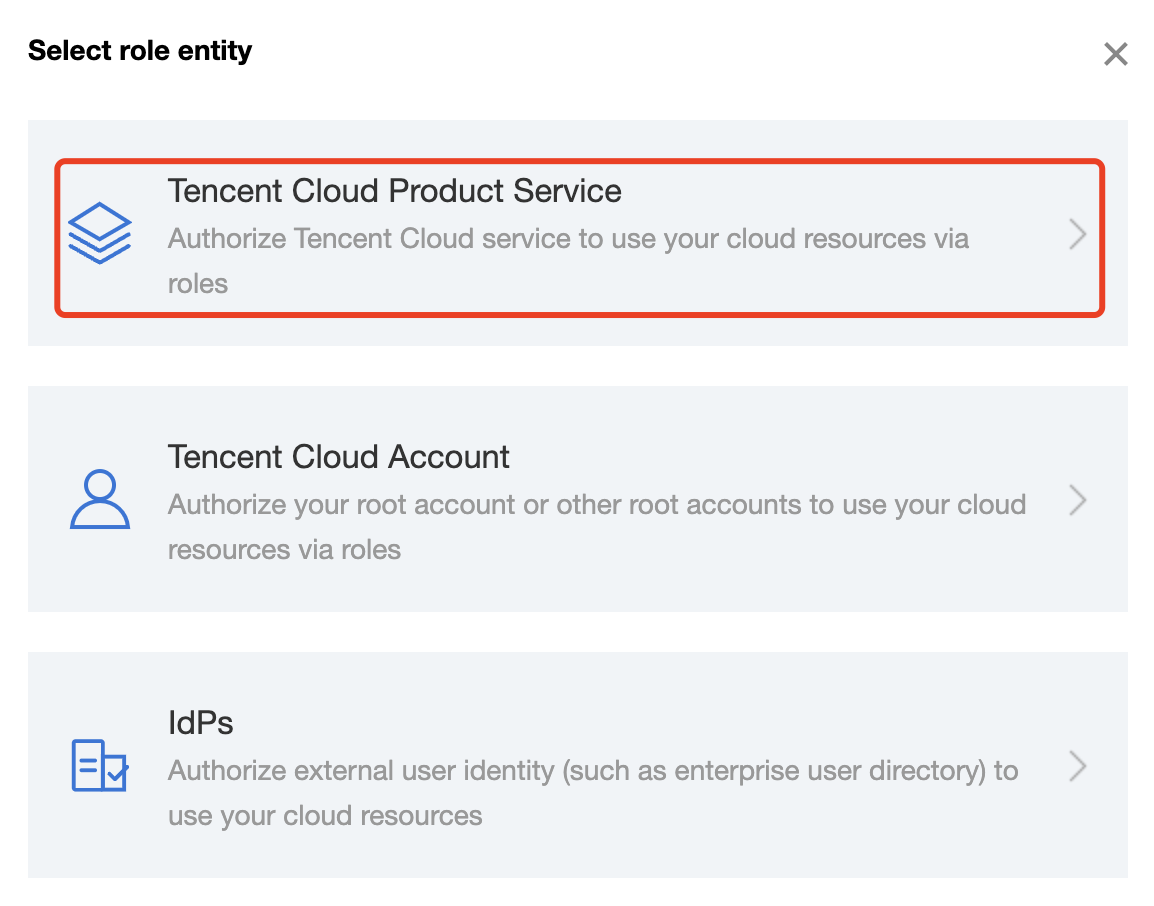
Task: Click the stacked layers icon for Product Service
Action: [99, 234]
